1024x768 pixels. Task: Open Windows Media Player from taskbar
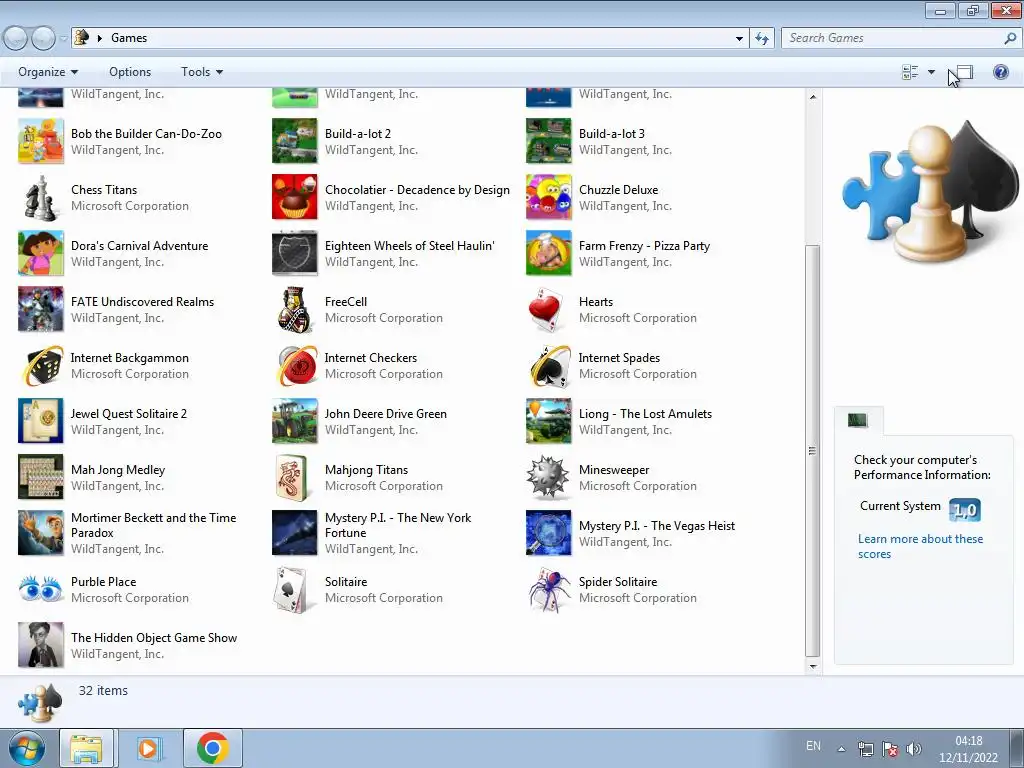pyautogui.click(x=148, y=748)
